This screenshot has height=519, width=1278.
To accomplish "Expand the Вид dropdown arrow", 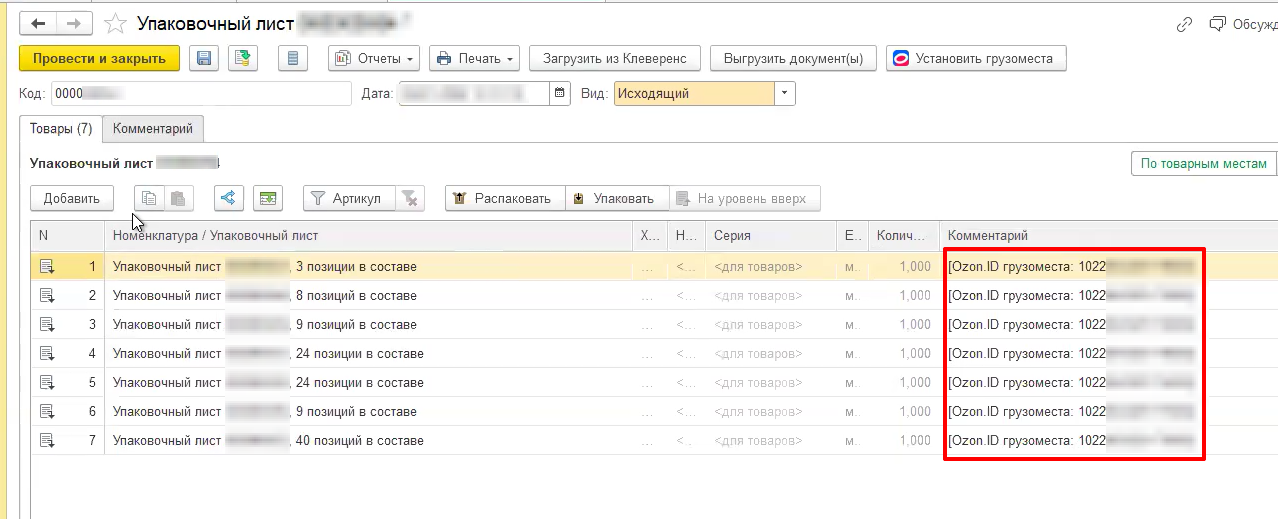I will (786, 94).
